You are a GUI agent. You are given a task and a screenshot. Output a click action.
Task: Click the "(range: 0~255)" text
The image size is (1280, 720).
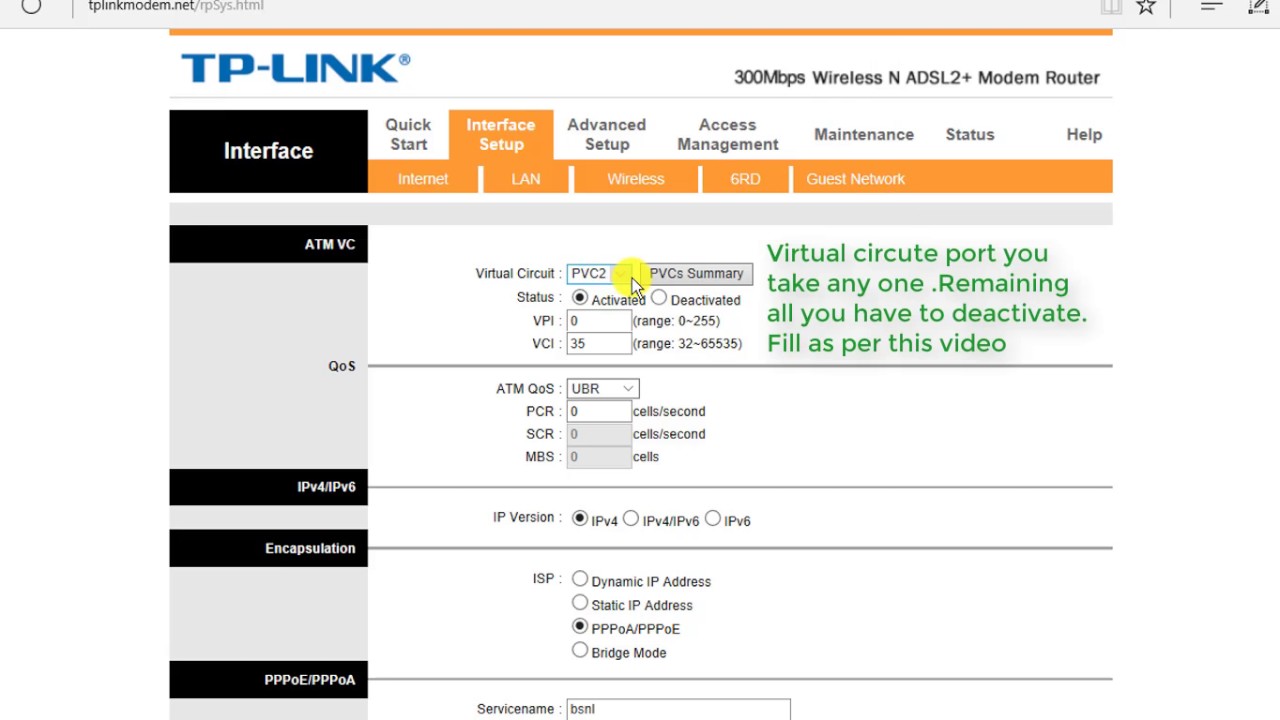coord(676,321)
